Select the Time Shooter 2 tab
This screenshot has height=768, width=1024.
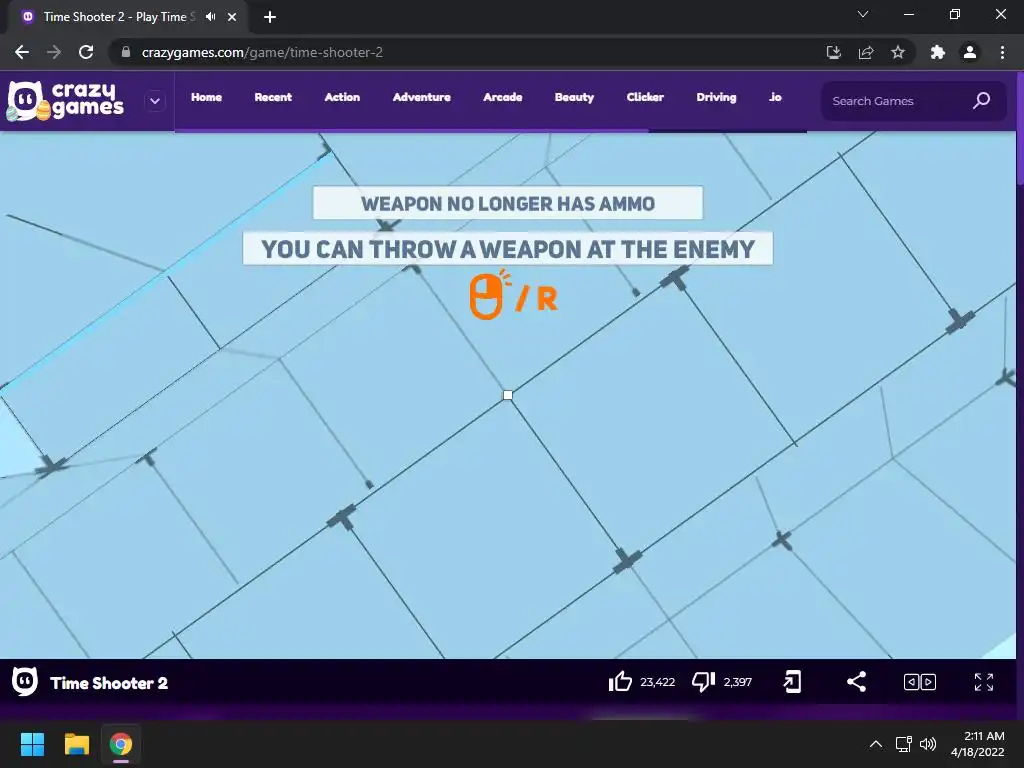tap(128, 17)
